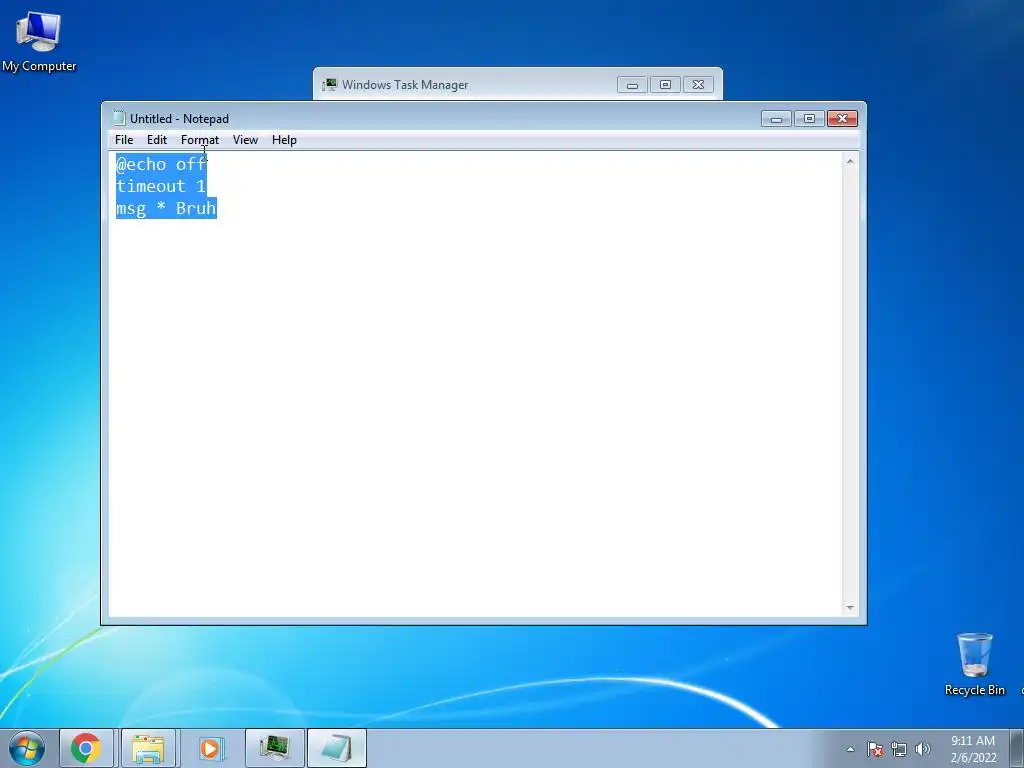Click the 'Untitled - Notepad' title text
Viewport: 1024px width, 768px height.
click(180, 119)
